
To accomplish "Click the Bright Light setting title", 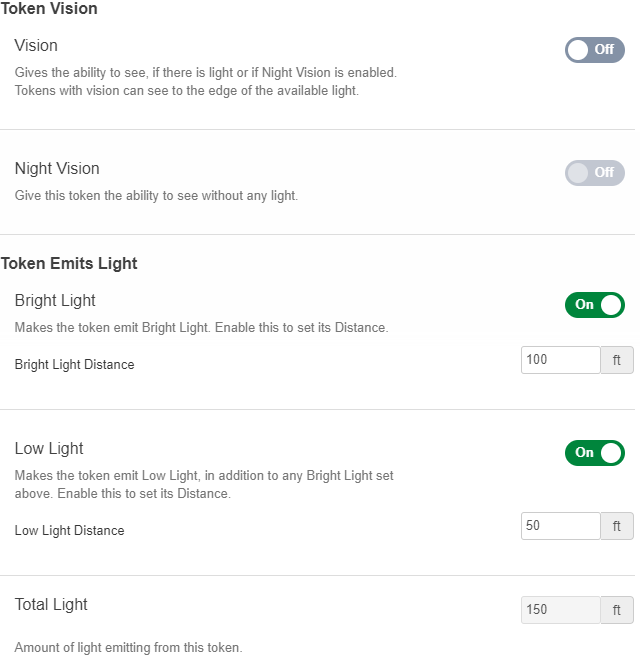I will 55,301.
